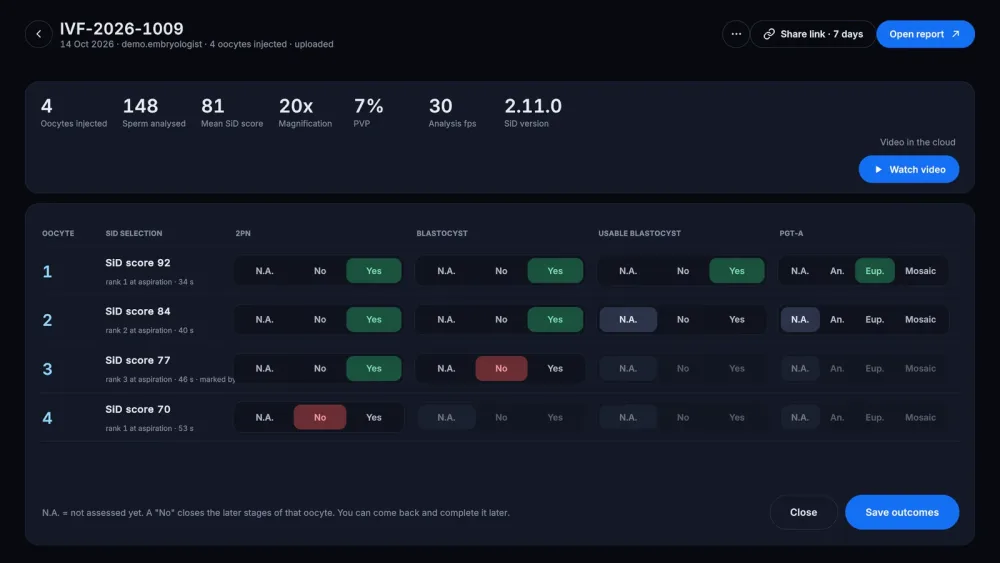Mark oocyte 2 PGT-A as Mosaic

920,319
